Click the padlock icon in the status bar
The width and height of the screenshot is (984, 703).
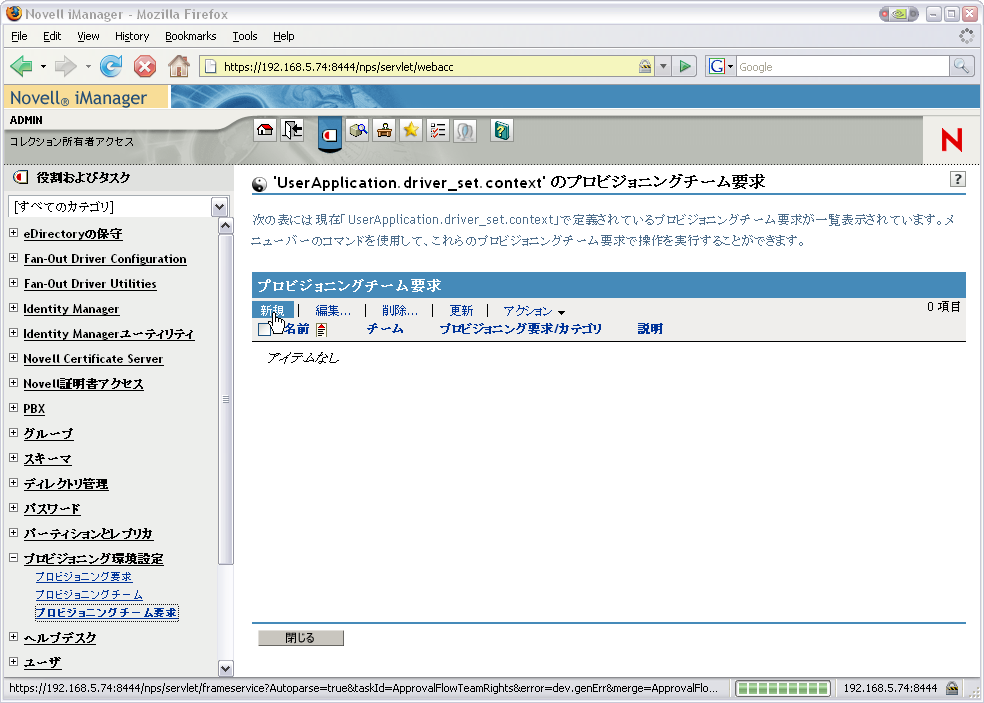[952, 687]
